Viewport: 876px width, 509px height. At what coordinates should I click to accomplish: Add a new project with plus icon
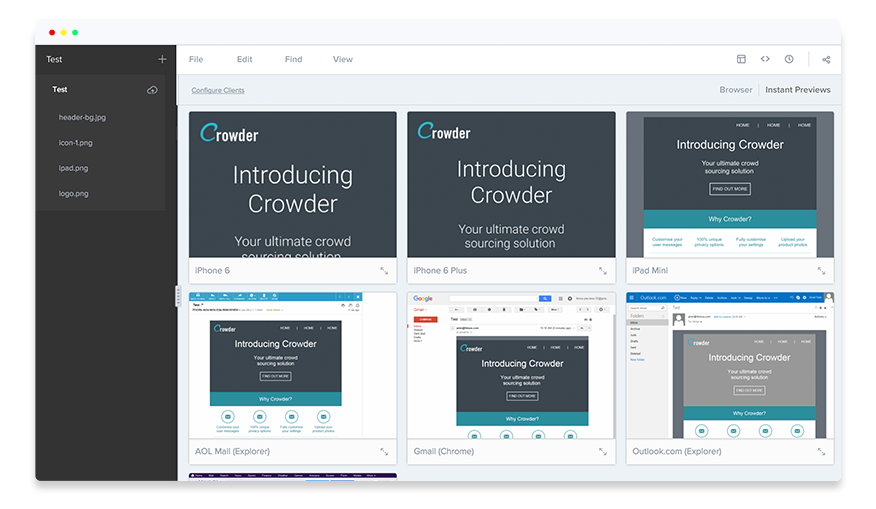click(x=162, y=59)
